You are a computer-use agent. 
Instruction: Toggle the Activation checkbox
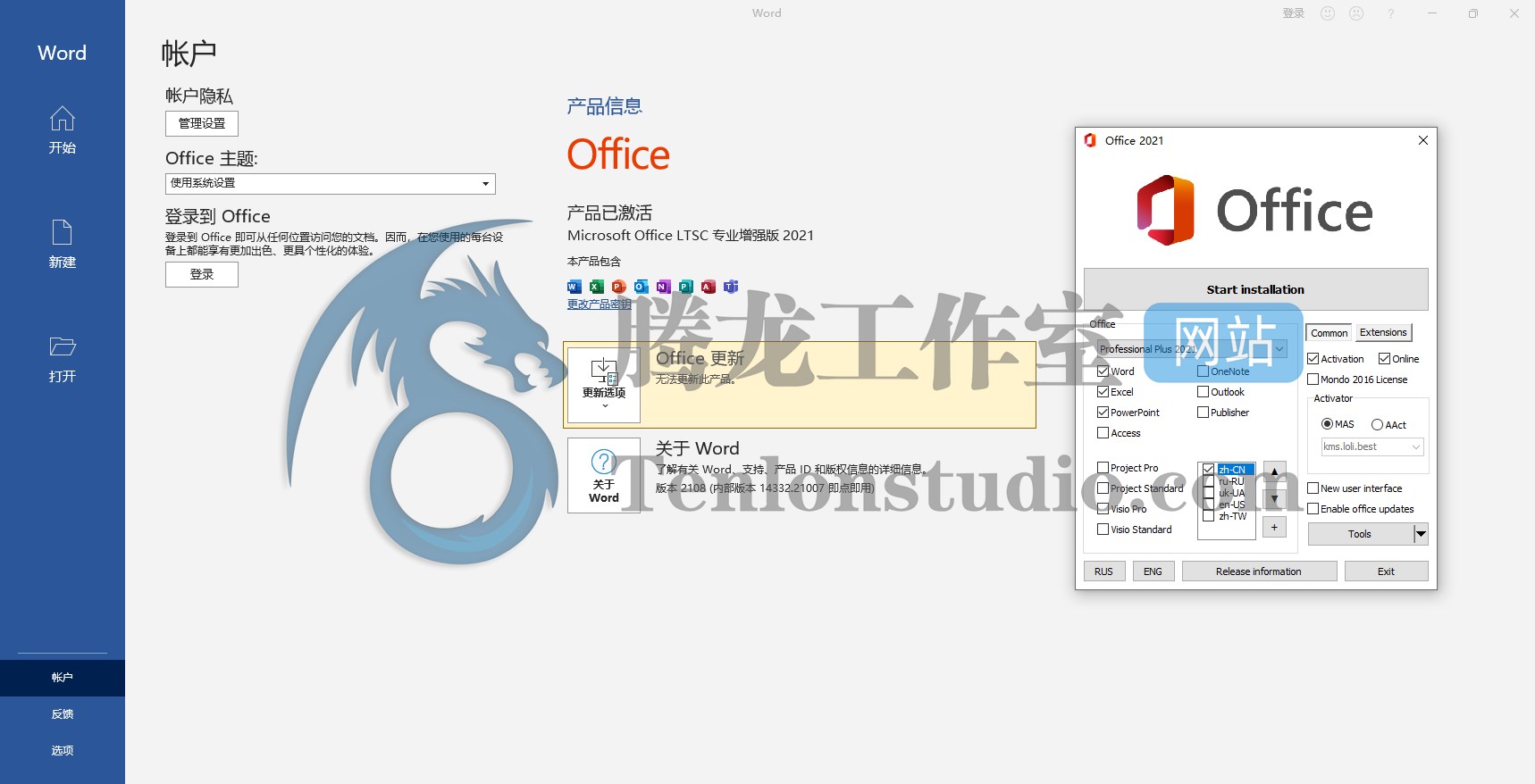click(1313, 359)
